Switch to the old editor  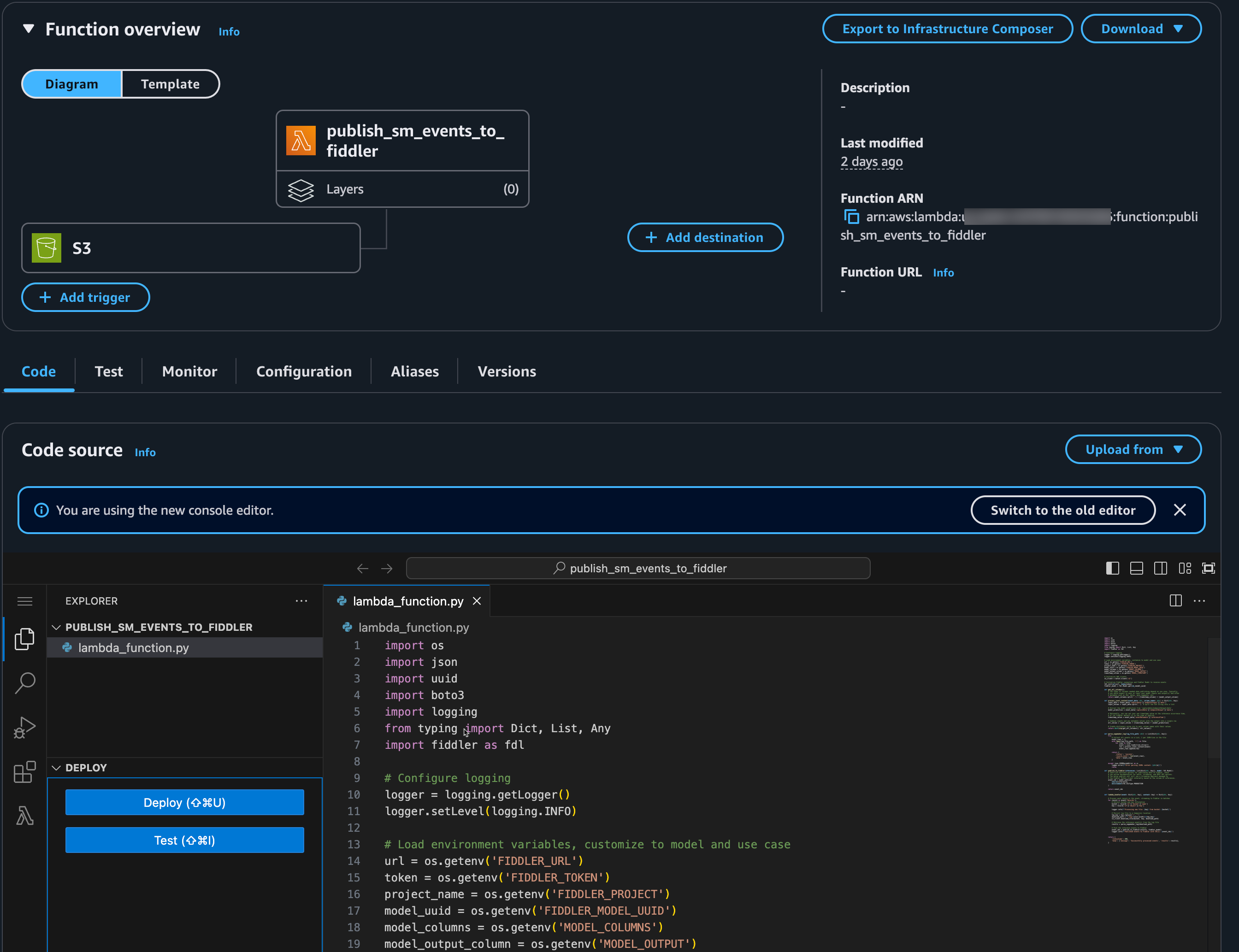point(1063,510)
